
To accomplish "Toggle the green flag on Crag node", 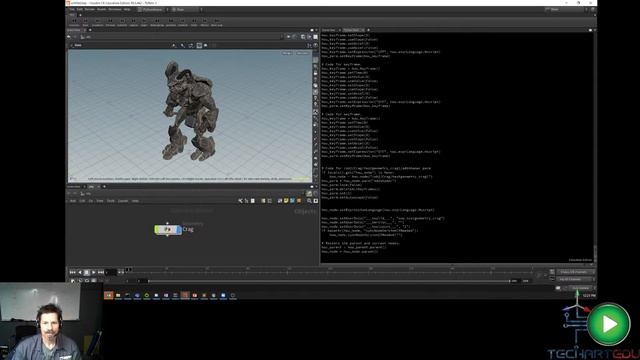I will click(x=157, y=229).
